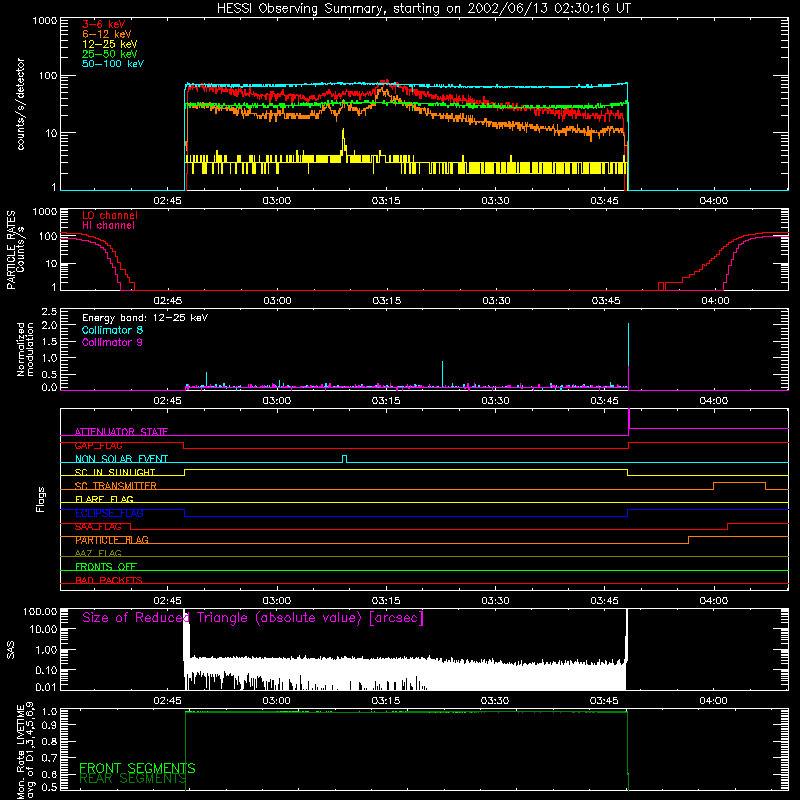
Task: Click the '100.00' y-axis value in SAS panel
Action: [x=40, y=612]
